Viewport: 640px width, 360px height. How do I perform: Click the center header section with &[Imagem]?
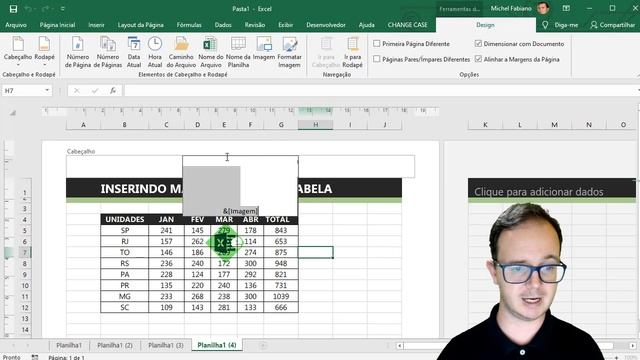[x=240, y=186]
